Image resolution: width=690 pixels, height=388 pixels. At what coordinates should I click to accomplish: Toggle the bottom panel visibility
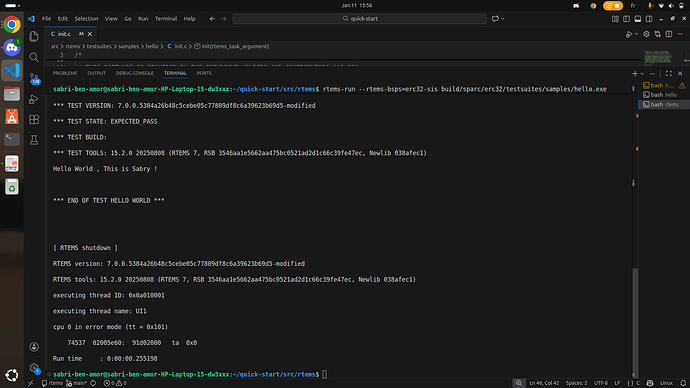[638, 19]
